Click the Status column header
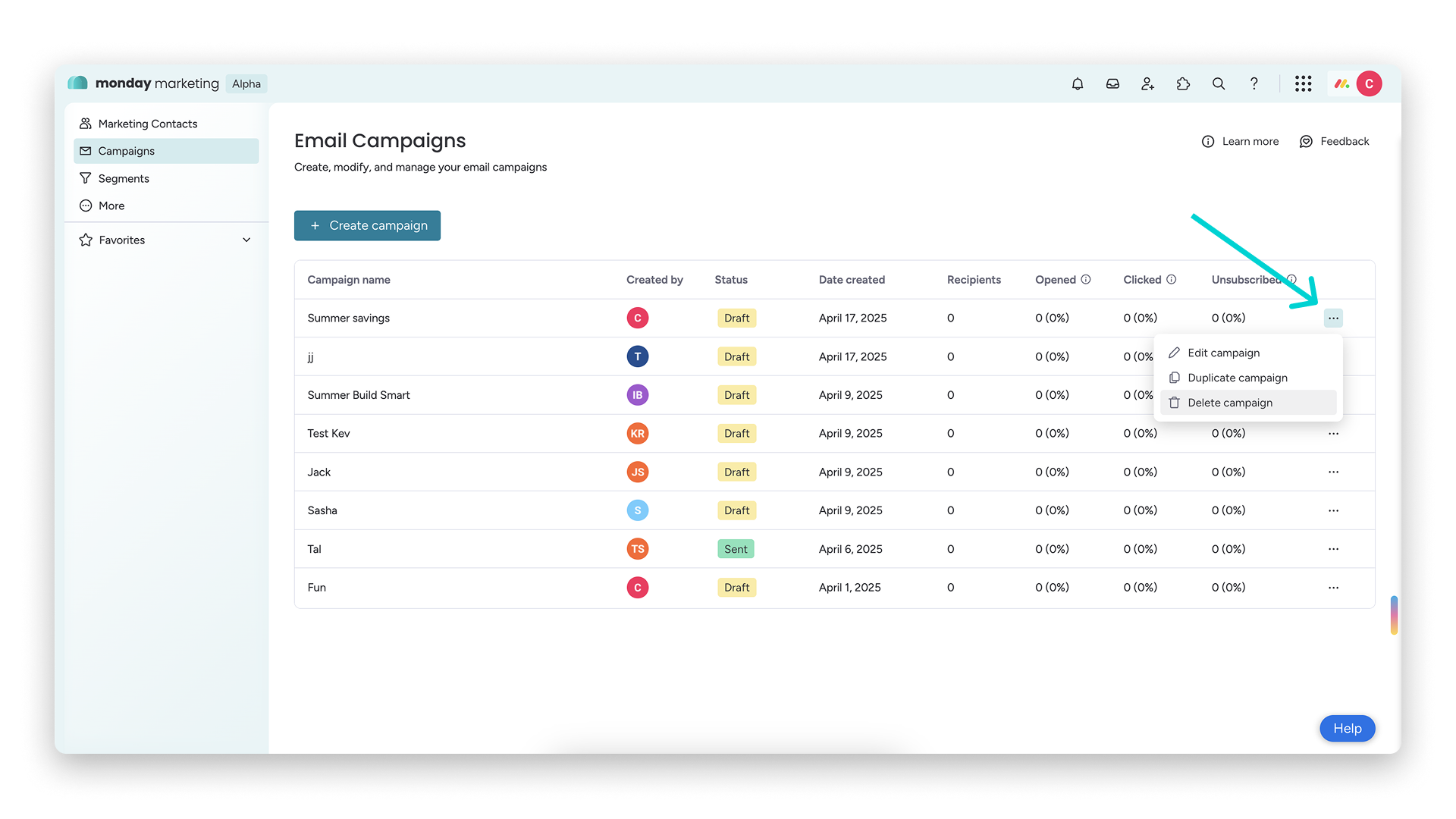1456x819 pixels. click(731, 280)
